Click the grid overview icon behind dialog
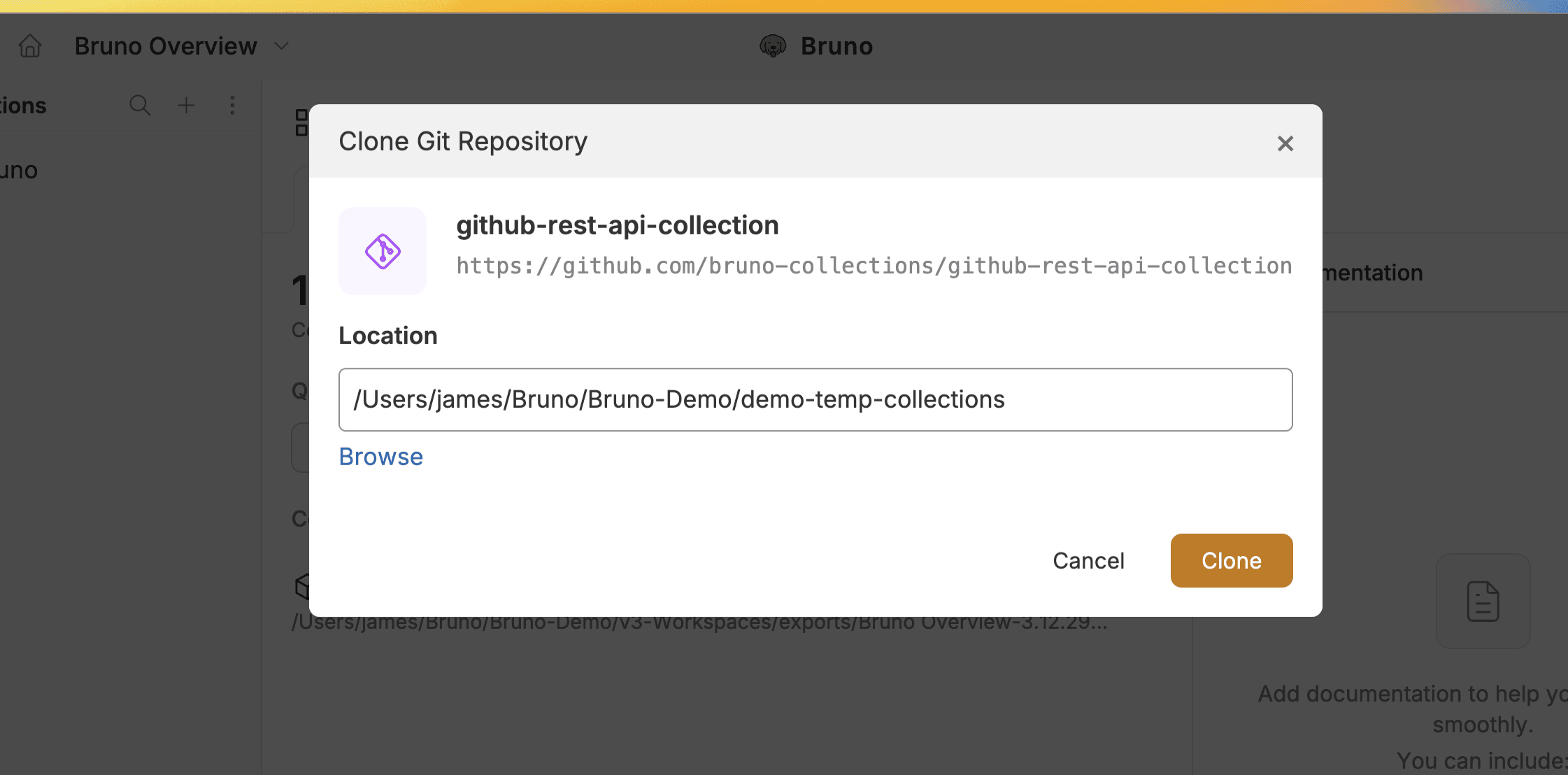 pos(301,122)
